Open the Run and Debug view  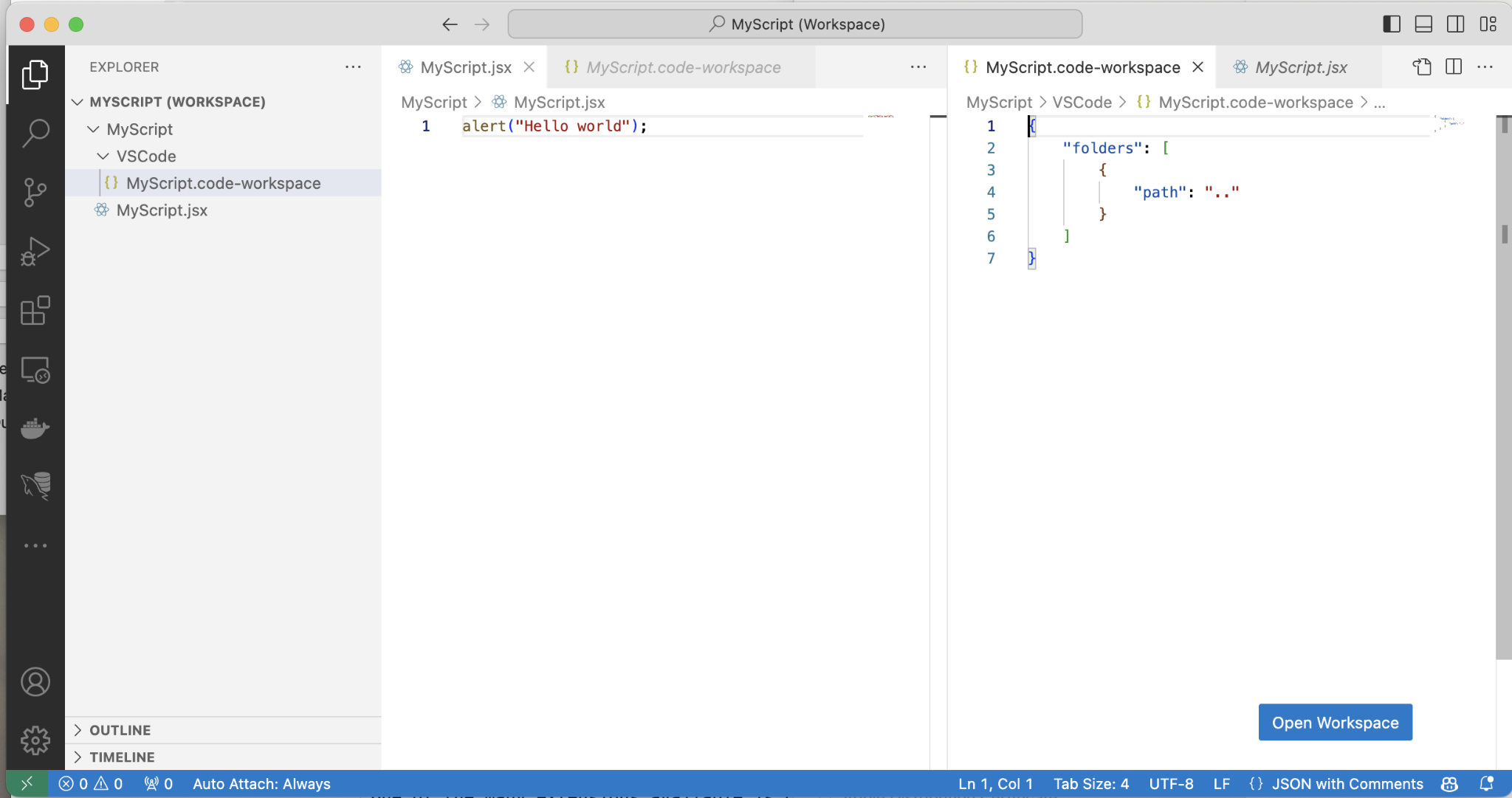tap(35, 252)
